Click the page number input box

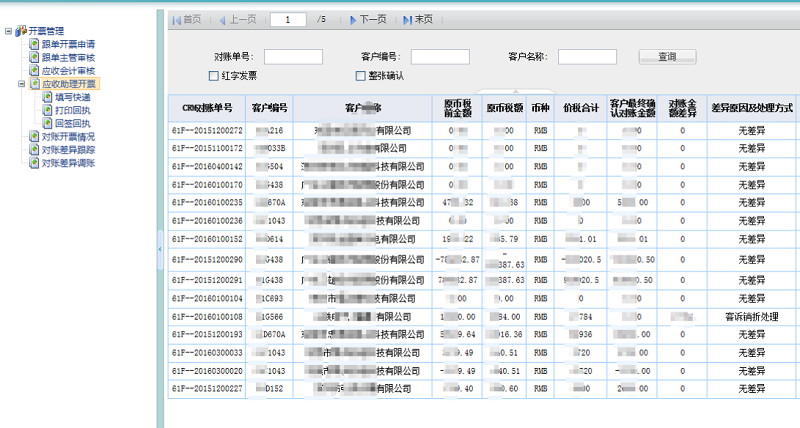[x=288, y=20]
